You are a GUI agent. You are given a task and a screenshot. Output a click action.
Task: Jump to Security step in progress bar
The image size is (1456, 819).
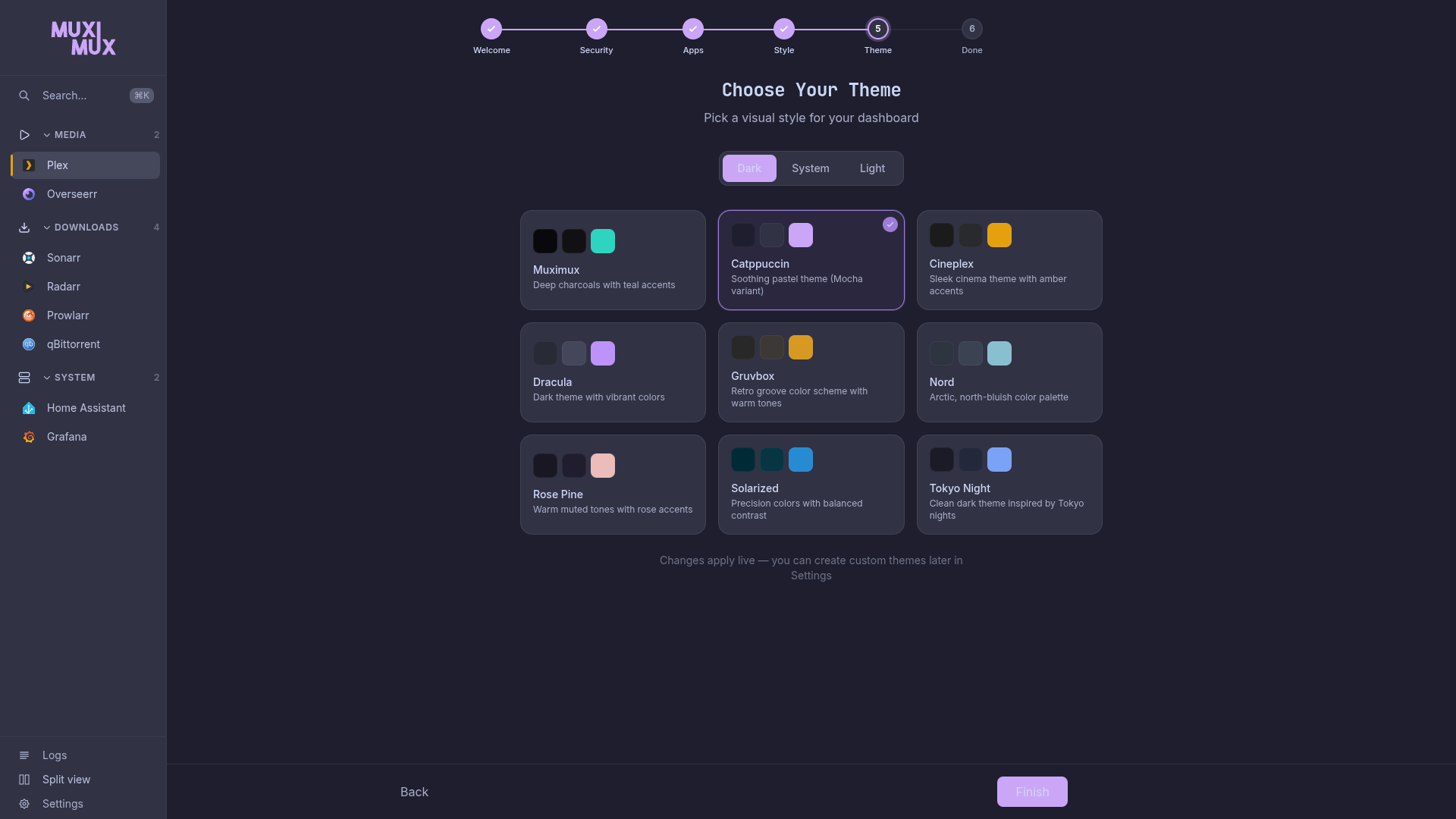[596, 29]
